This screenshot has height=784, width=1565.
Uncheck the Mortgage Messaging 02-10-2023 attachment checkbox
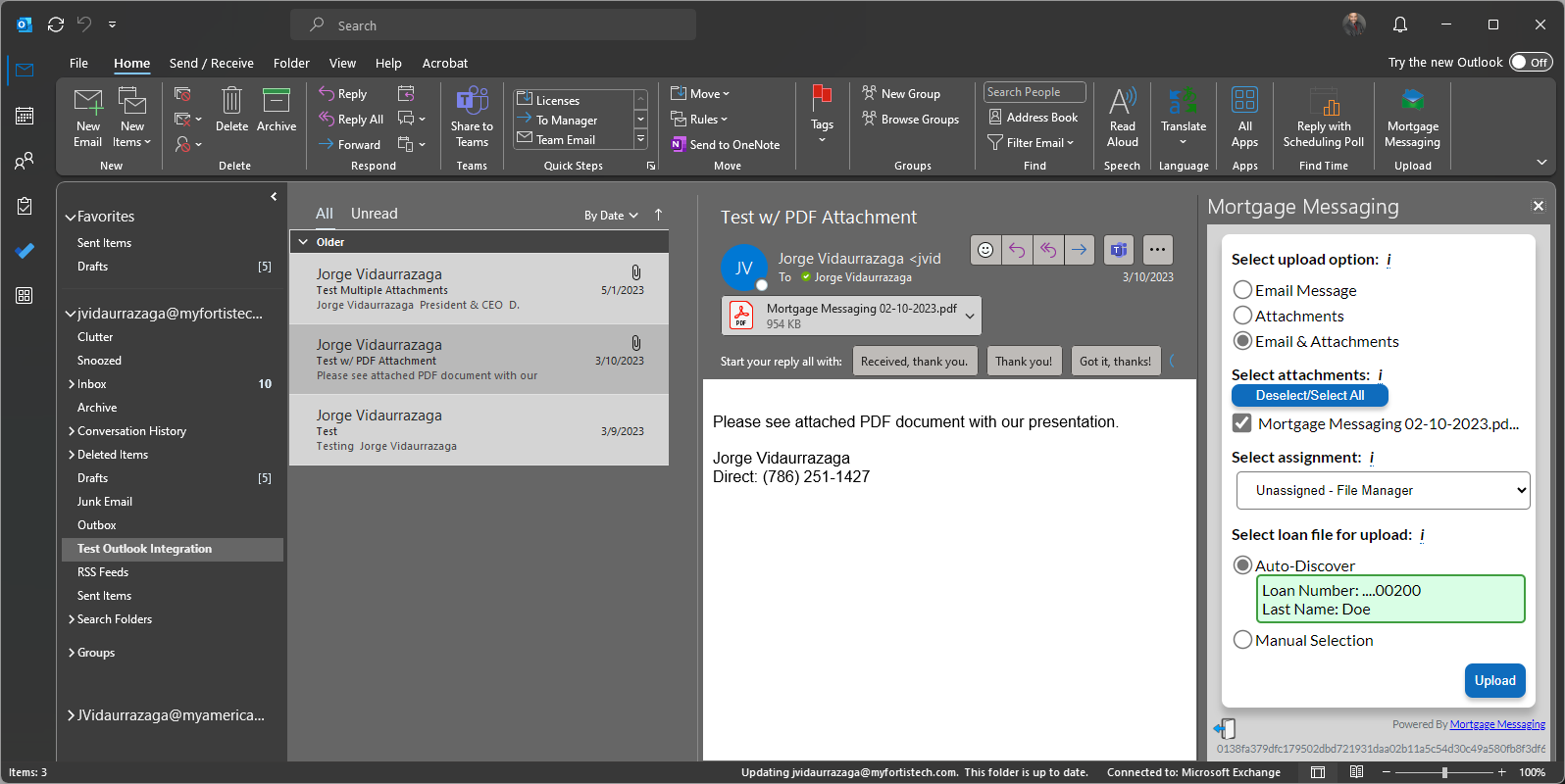(x=1242, y=423)
